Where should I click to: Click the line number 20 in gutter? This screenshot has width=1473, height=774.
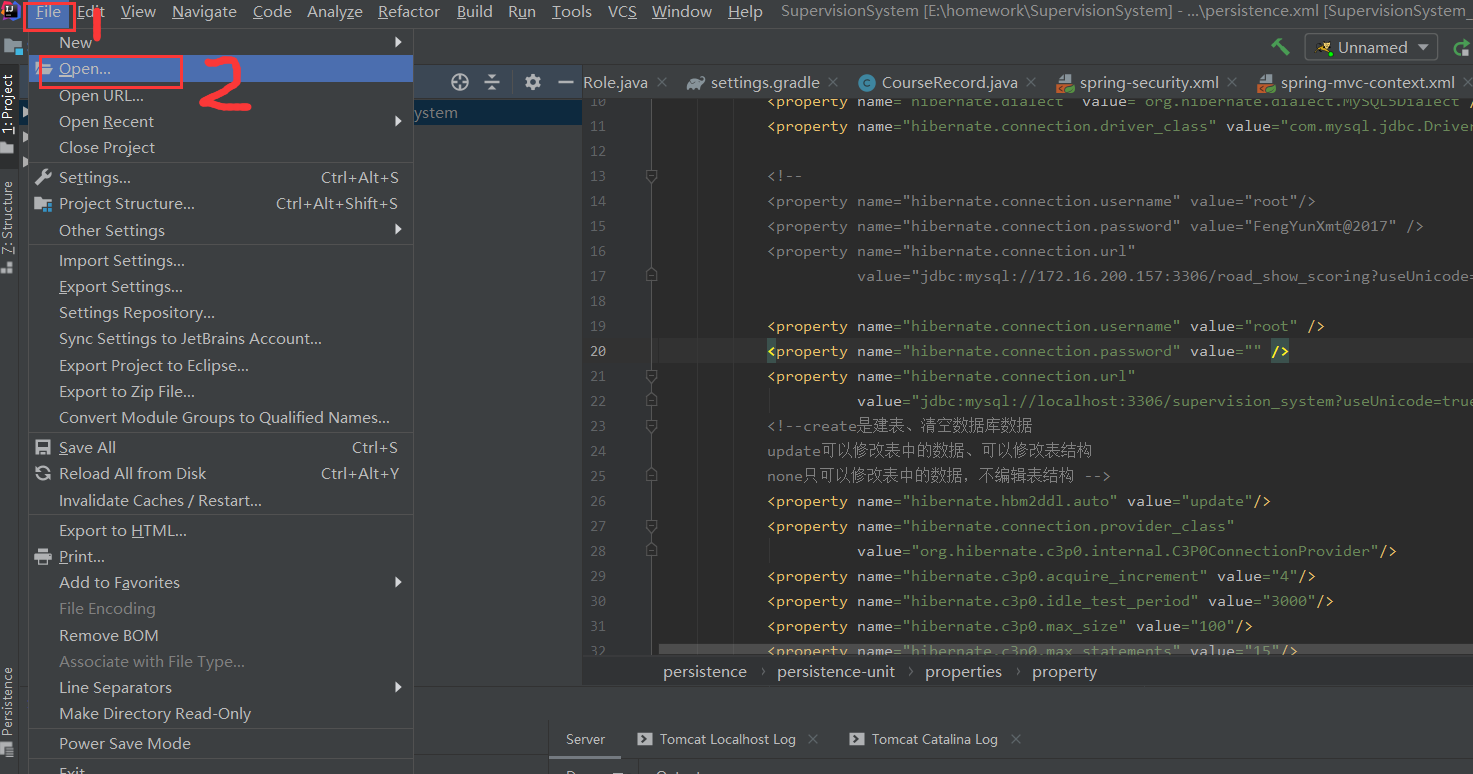(598, 351)
